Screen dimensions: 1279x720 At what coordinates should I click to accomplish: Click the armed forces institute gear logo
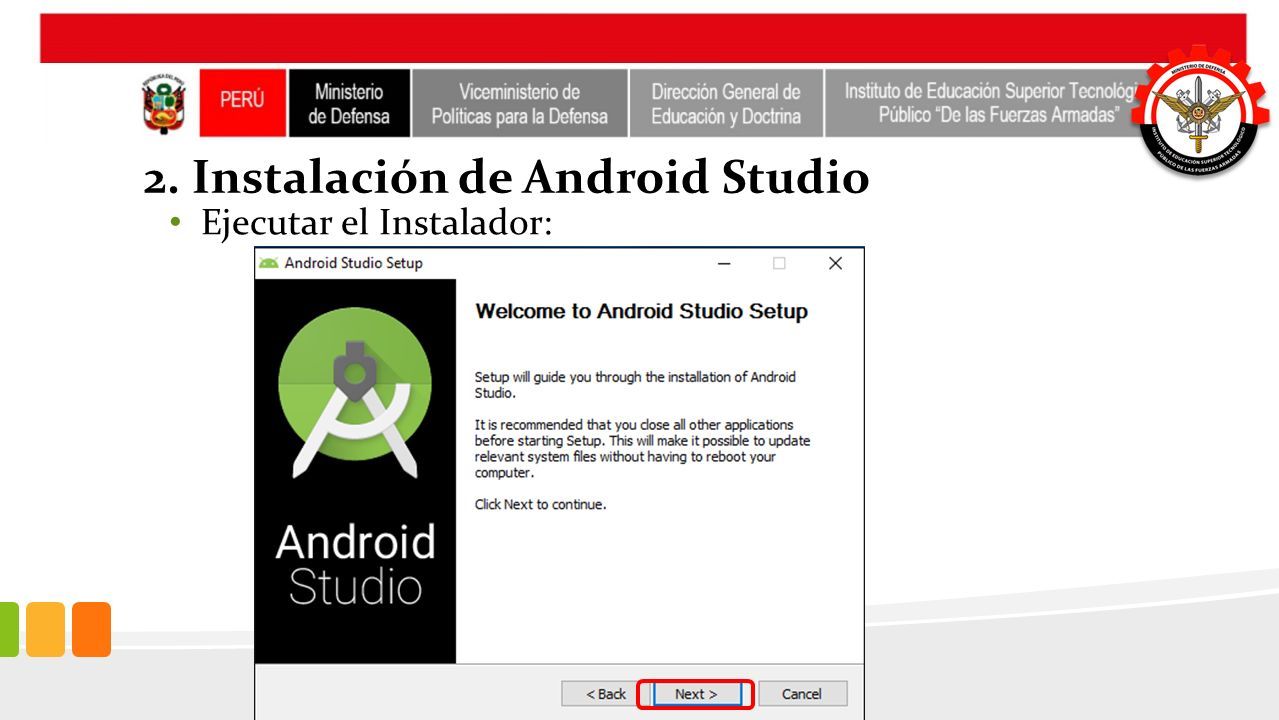(1199, 111)
